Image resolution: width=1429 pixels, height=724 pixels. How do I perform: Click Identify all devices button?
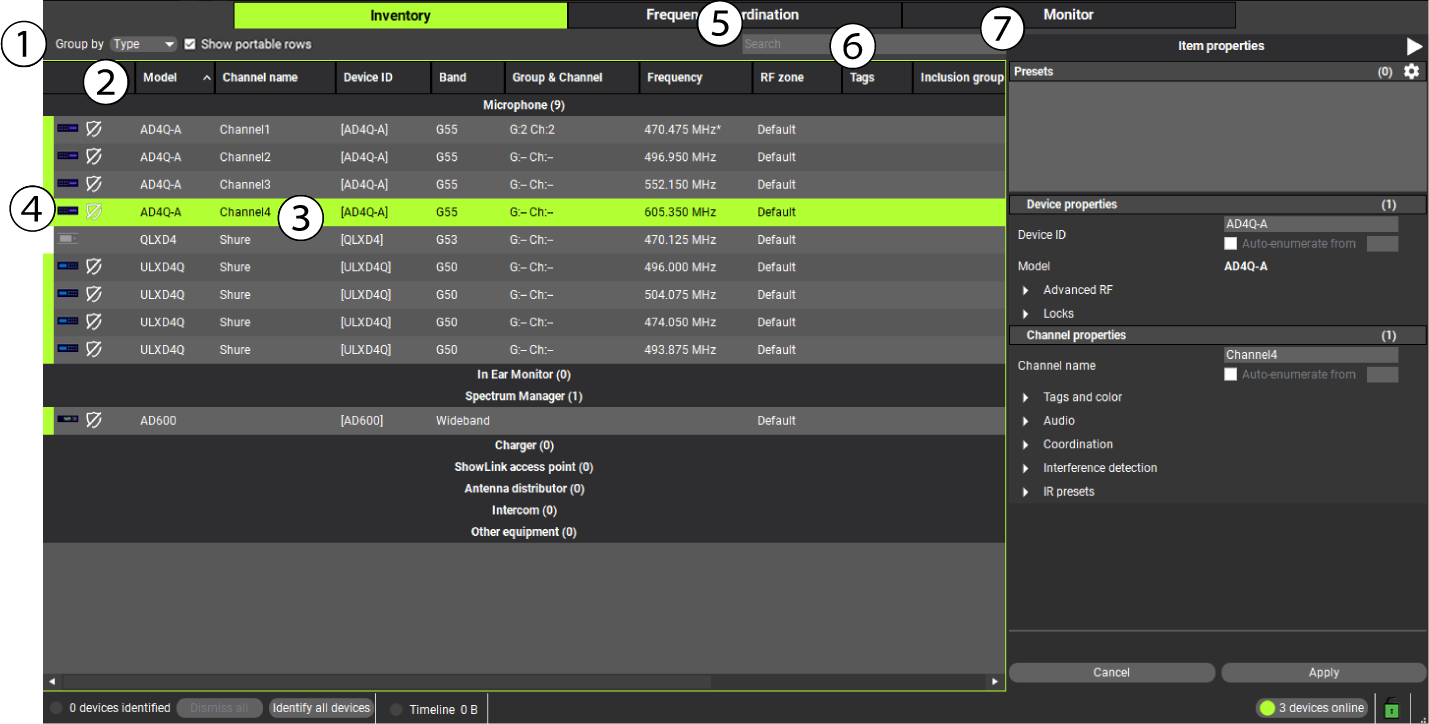[x=321, y=708]
